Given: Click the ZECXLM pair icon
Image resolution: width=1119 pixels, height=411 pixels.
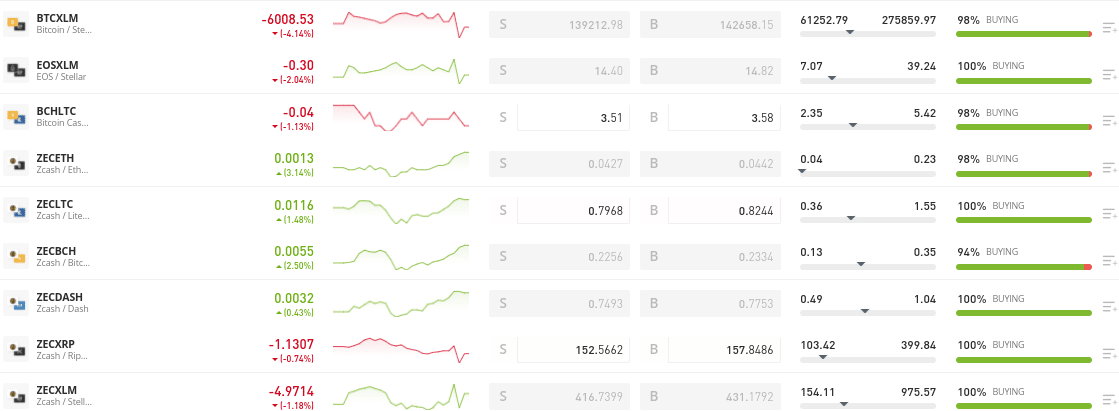Looking at the screenshot, I should click(x=16, y=395).
